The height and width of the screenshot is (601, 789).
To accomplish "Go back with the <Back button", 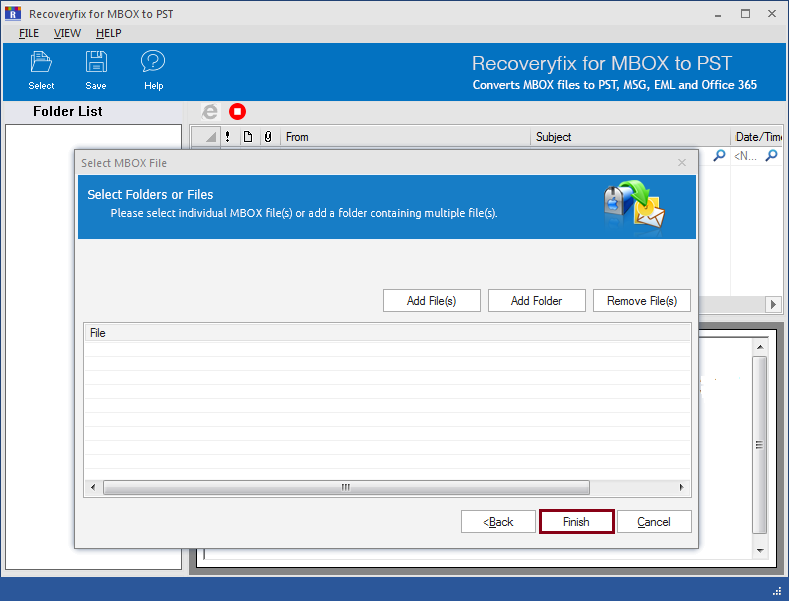I will pyautogui.click(x=498, y=521).
